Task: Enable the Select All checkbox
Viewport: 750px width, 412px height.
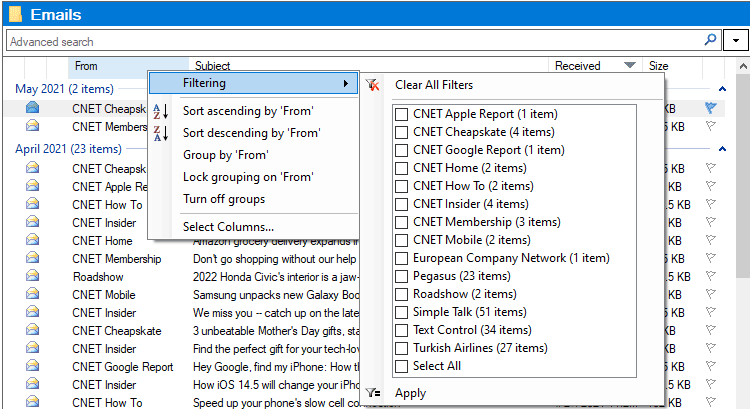Action: (402, 367)
